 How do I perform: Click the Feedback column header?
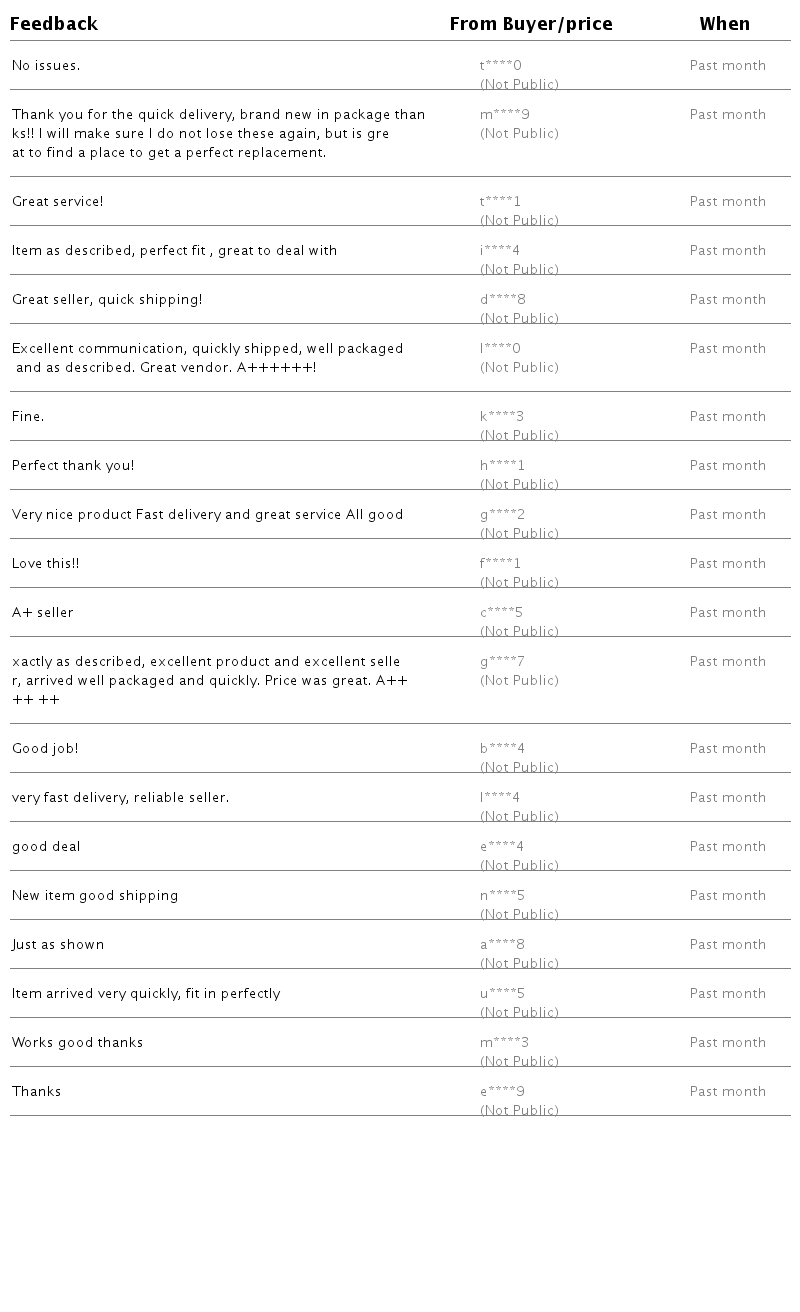[x=54, y=24]
